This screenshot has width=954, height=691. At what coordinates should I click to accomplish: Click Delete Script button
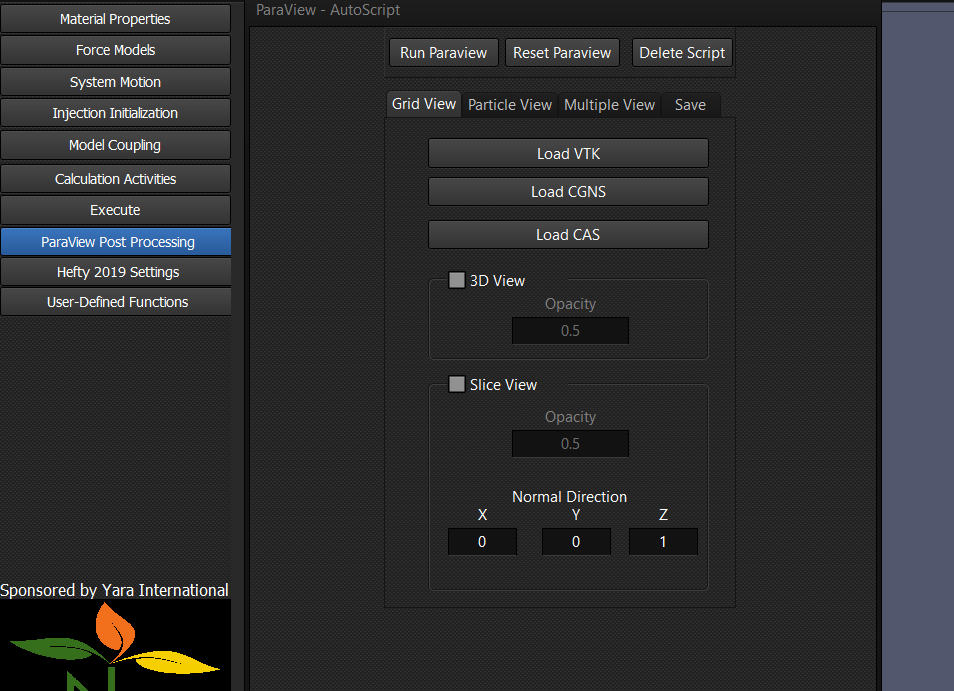coord(682,53)
